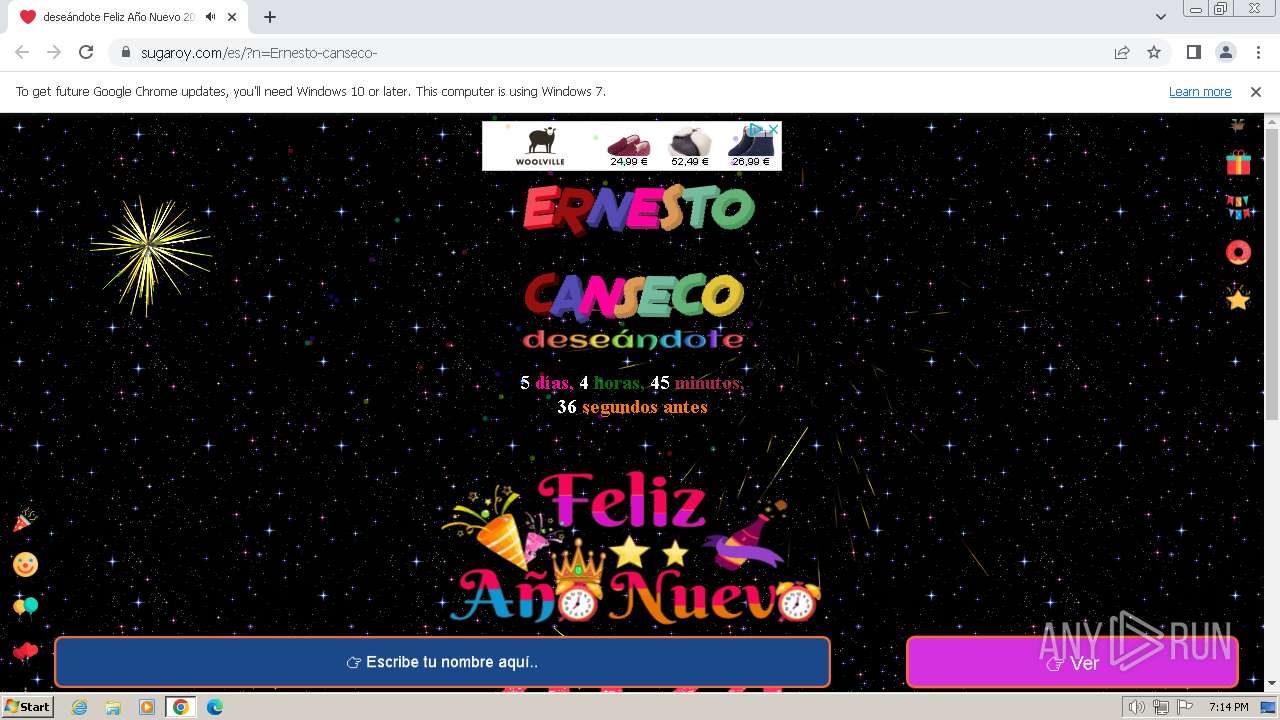This screenshot has width=1280, height=720.
Task: Open the network tray icon
Action: pyautogui.click(x=1161, y=707)
